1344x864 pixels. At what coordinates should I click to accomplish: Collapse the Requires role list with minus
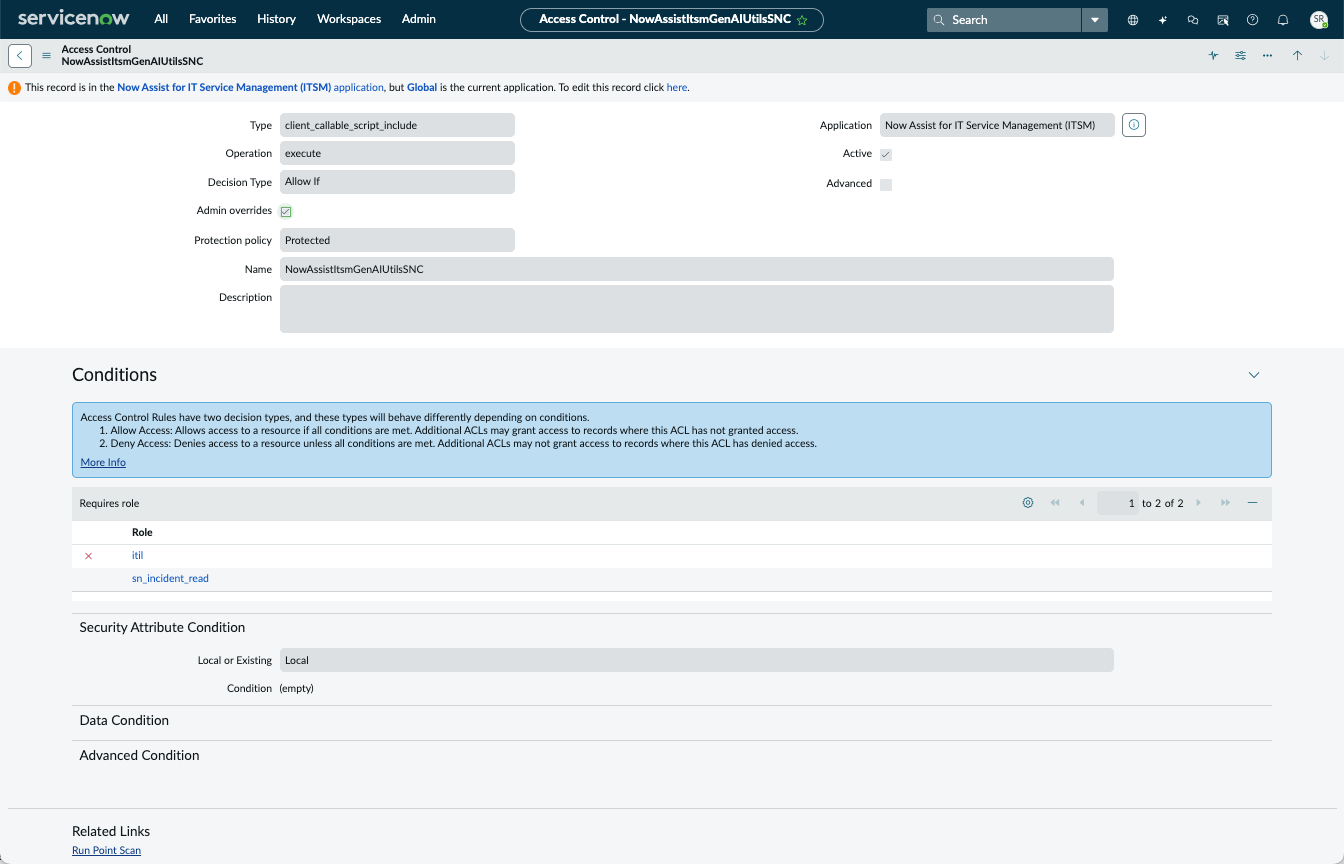coord(1252,503)
